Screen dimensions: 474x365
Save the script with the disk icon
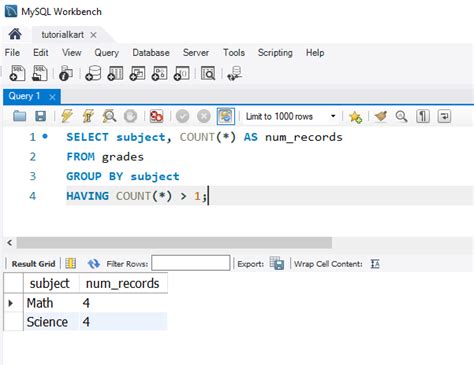[x=41, y=116]
